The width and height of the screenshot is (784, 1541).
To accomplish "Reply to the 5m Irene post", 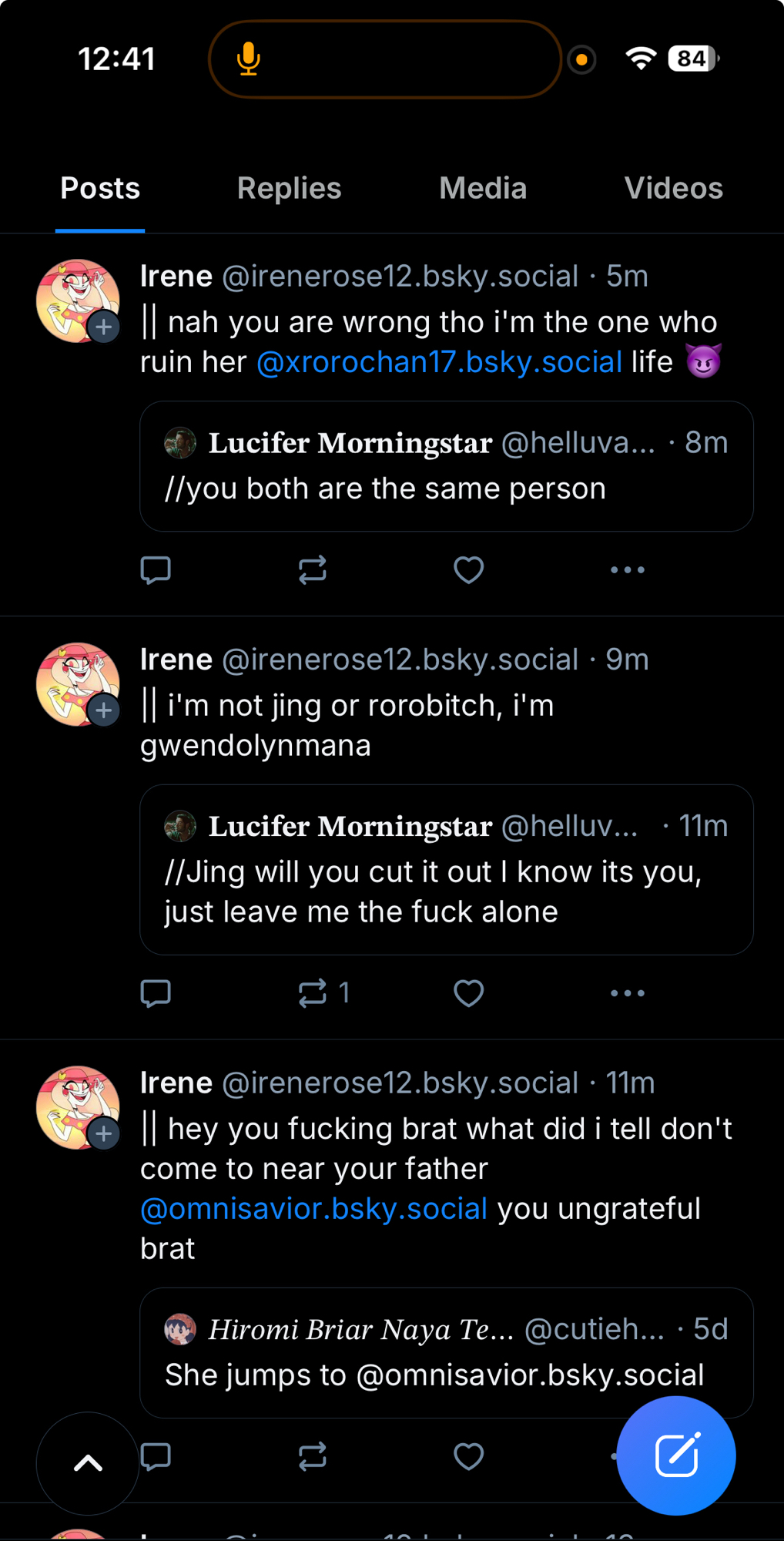I will (x=156, y=570).
